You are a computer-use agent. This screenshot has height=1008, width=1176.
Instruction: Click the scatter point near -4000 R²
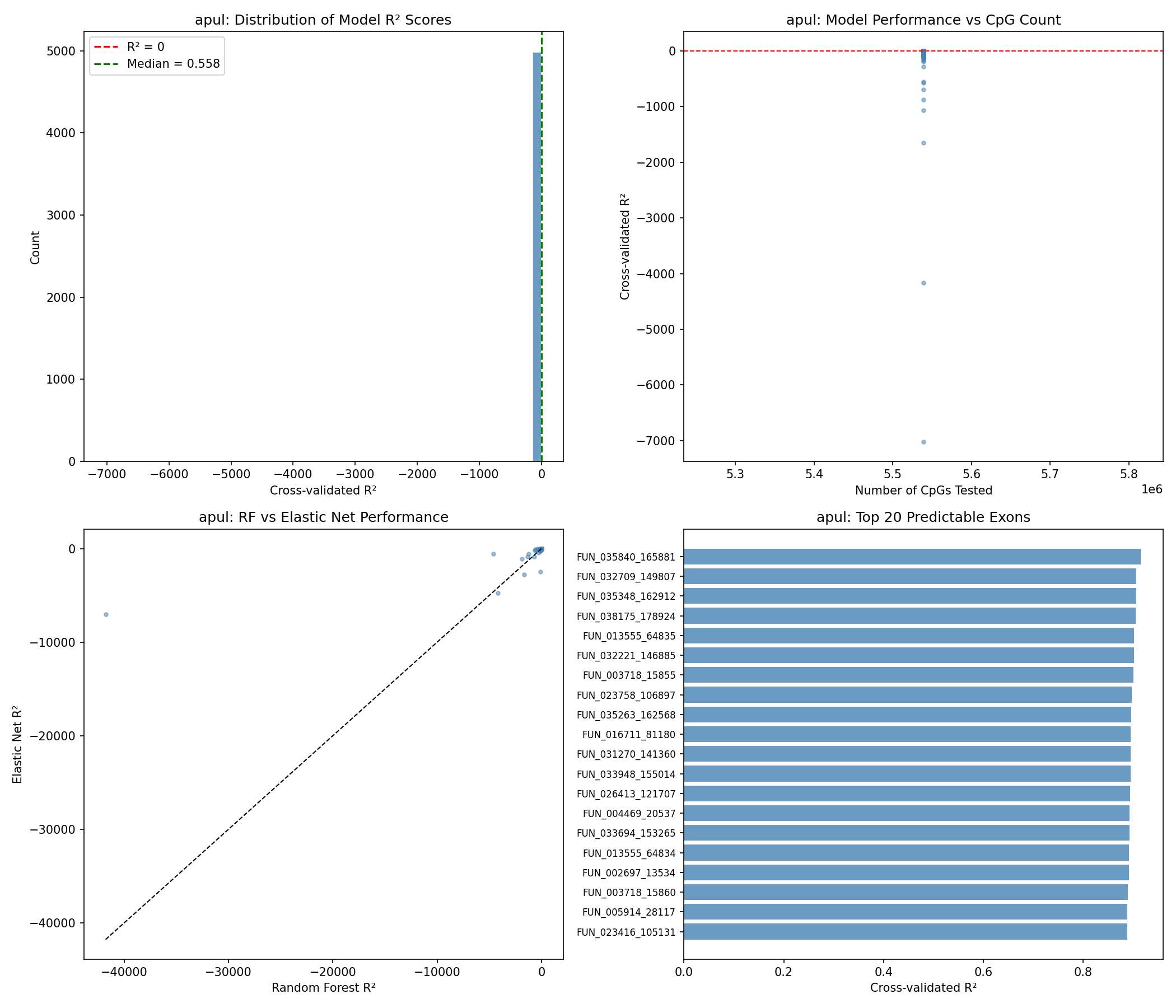(923, 283)
